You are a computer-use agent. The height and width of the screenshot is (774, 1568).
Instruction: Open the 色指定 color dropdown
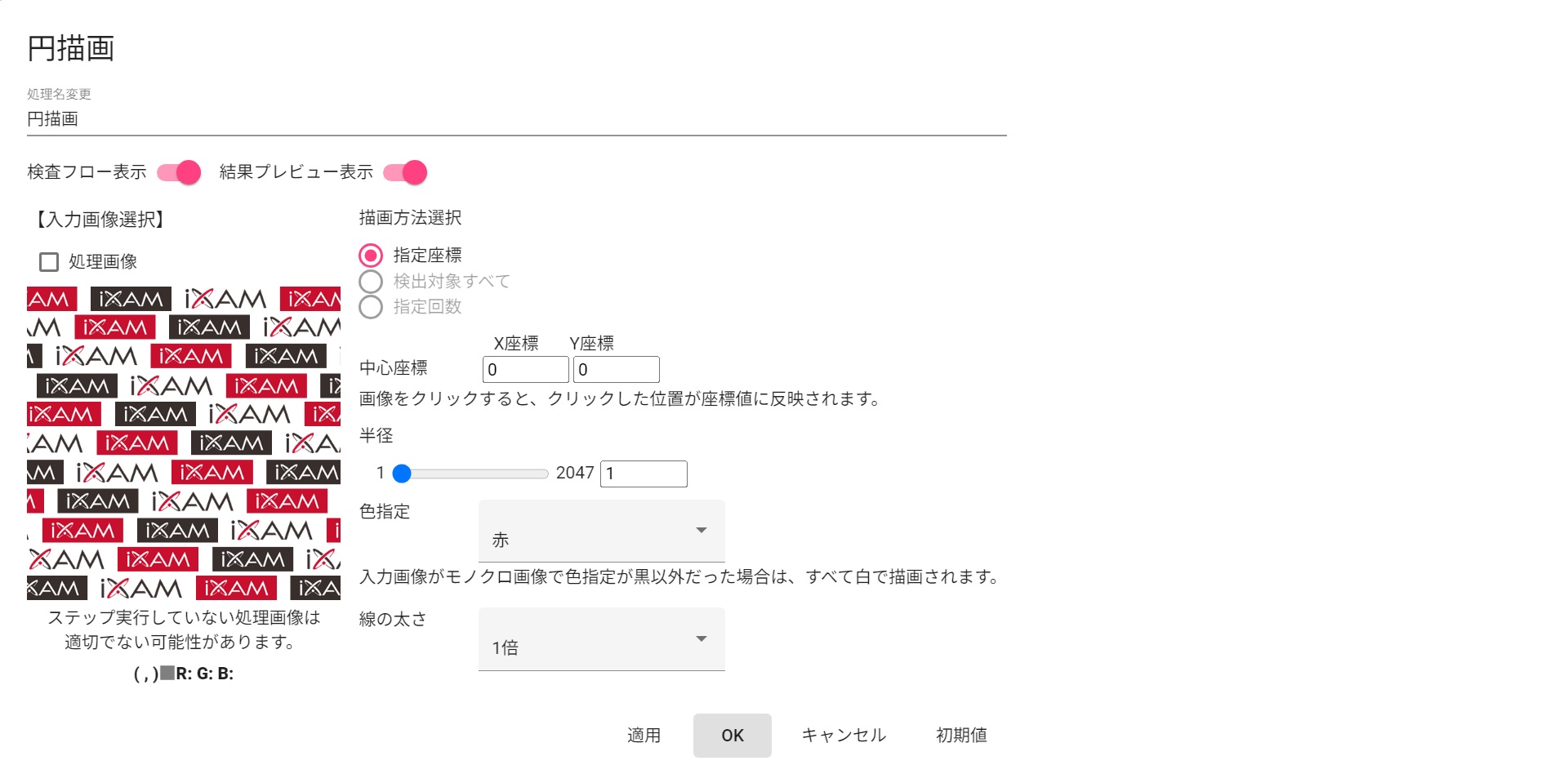[x=601, y=532]
